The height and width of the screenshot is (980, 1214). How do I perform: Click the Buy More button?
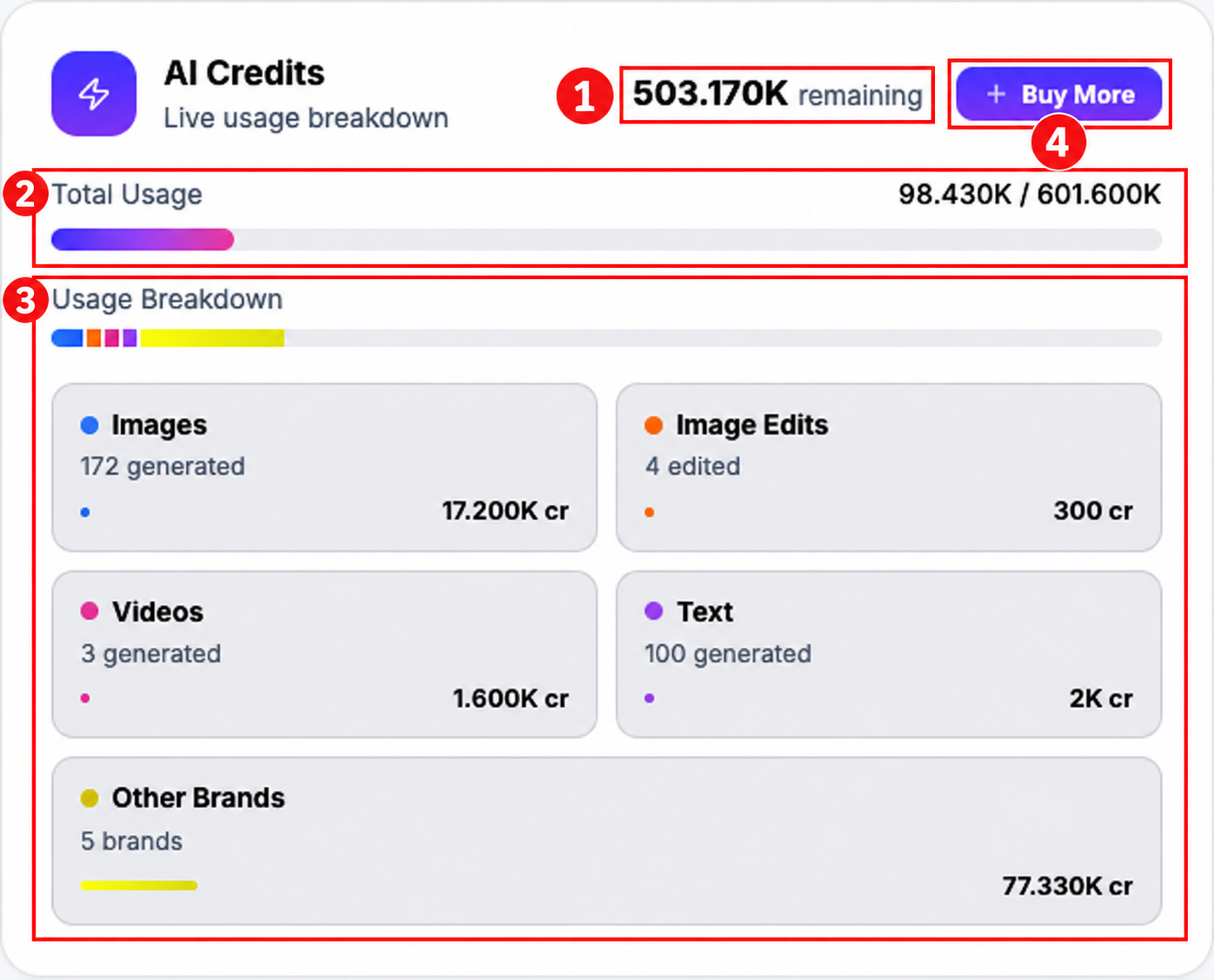(x=1059, y=94)
